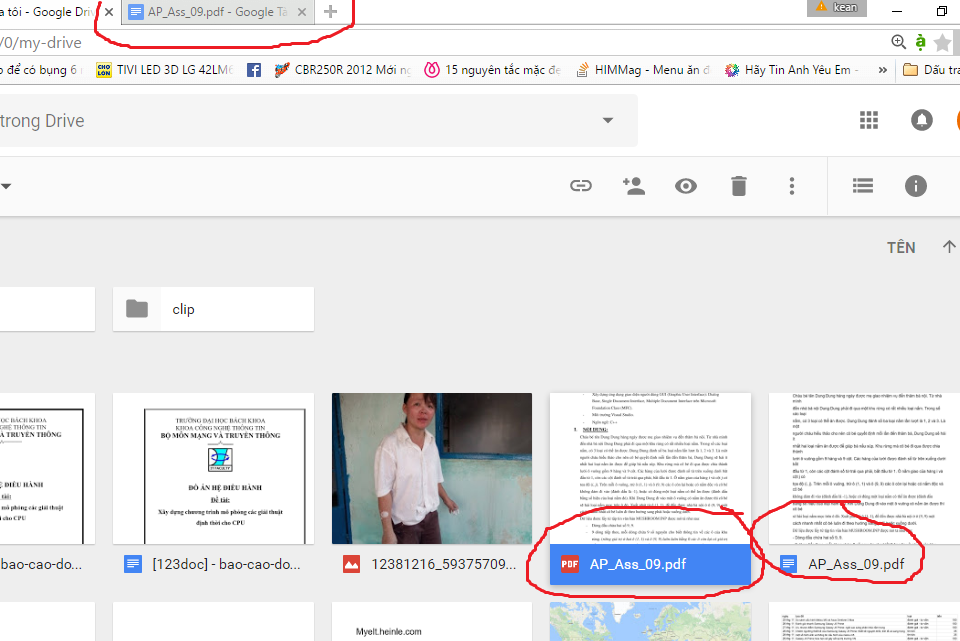Sort files by clicking the TÊN header
Viewport: 960px width, 641px height.
[902, 247]
